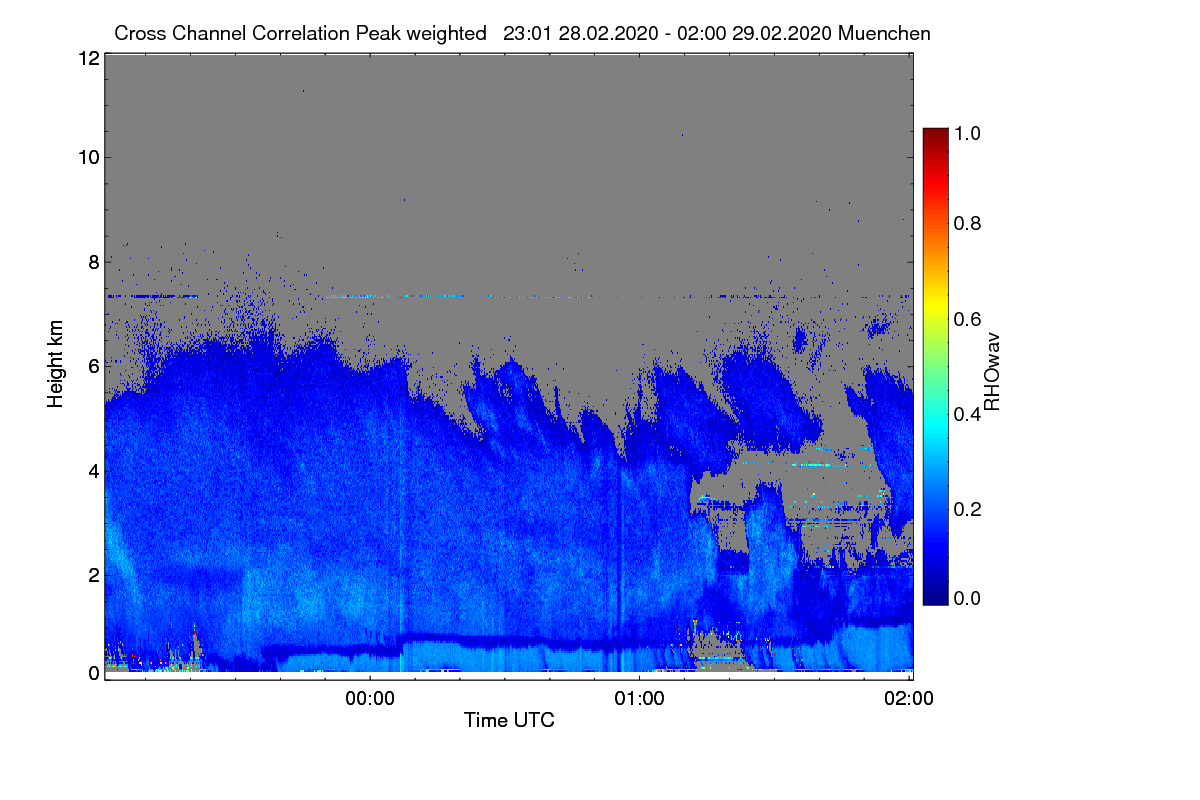Click the colorbar value '0.0'
Viewport: 1200px width, 800px height.
(x=967, y=598)
